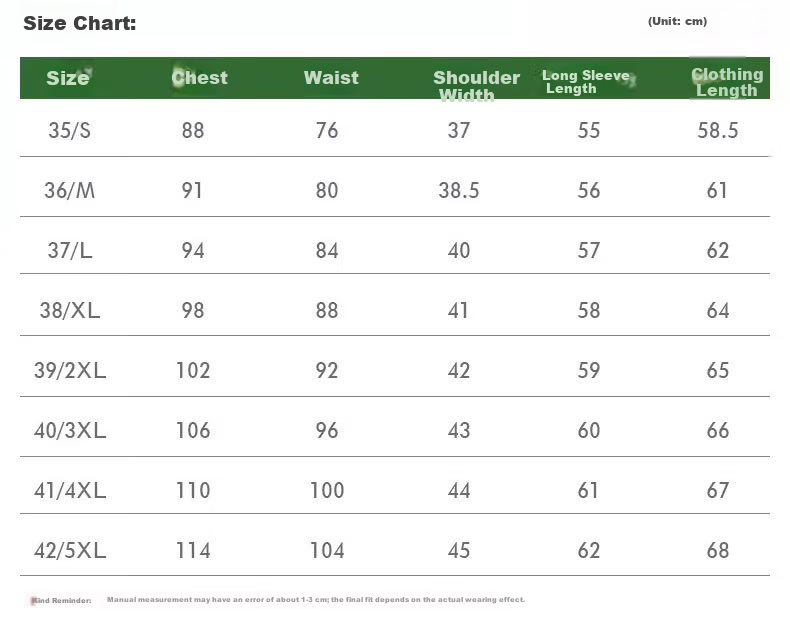Select the Clothing Length header
The height and width of the screenshot is (643, 790).
coord(727,82)
